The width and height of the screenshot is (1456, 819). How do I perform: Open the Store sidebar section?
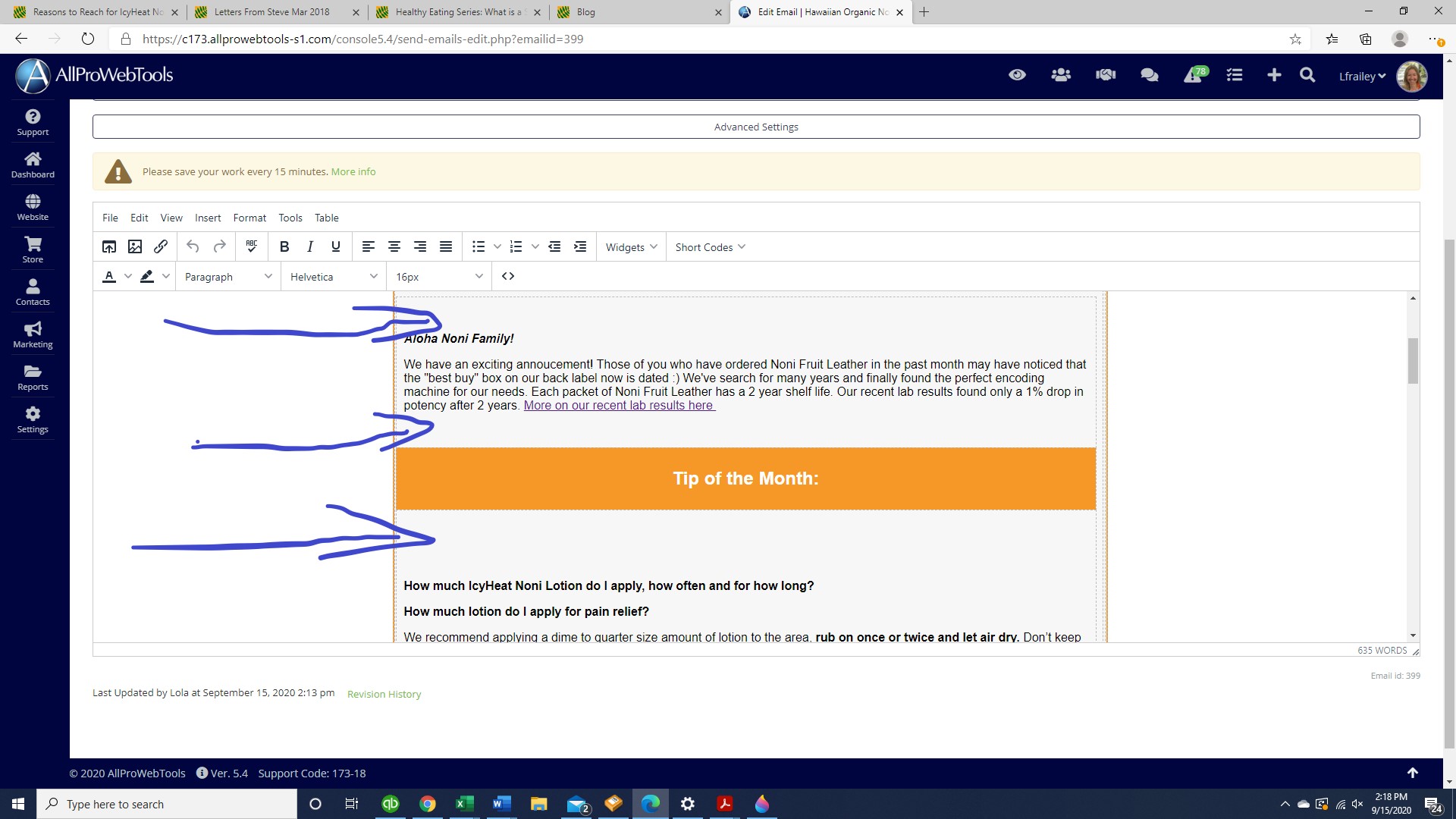coord(33,250)
